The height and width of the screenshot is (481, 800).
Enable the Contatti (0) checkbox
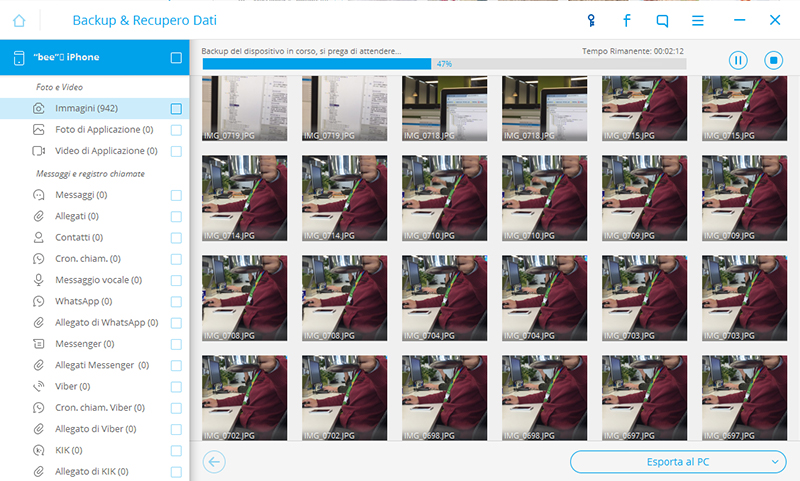click(x=176, y=238)
